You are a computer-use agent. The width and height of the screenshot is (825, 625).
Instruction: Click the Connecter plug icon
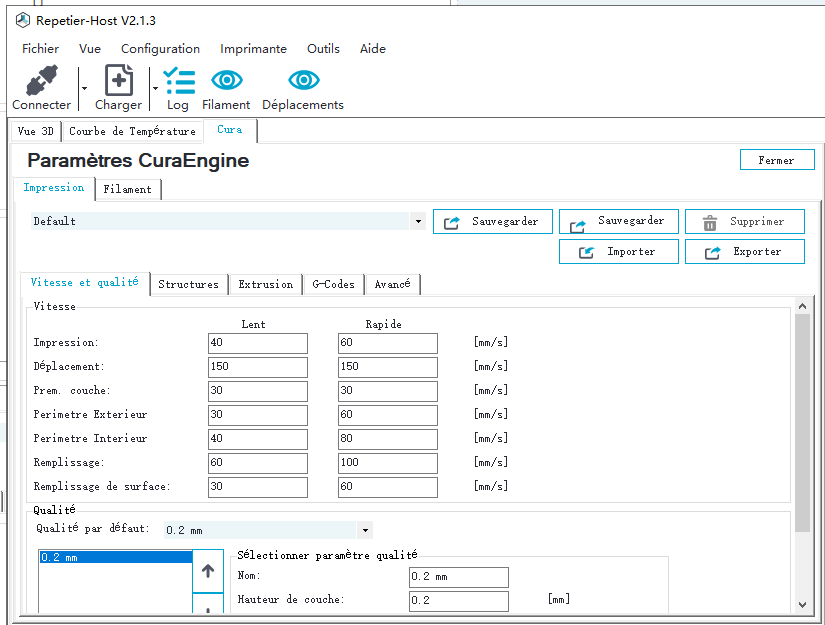(x=42, y=80)
